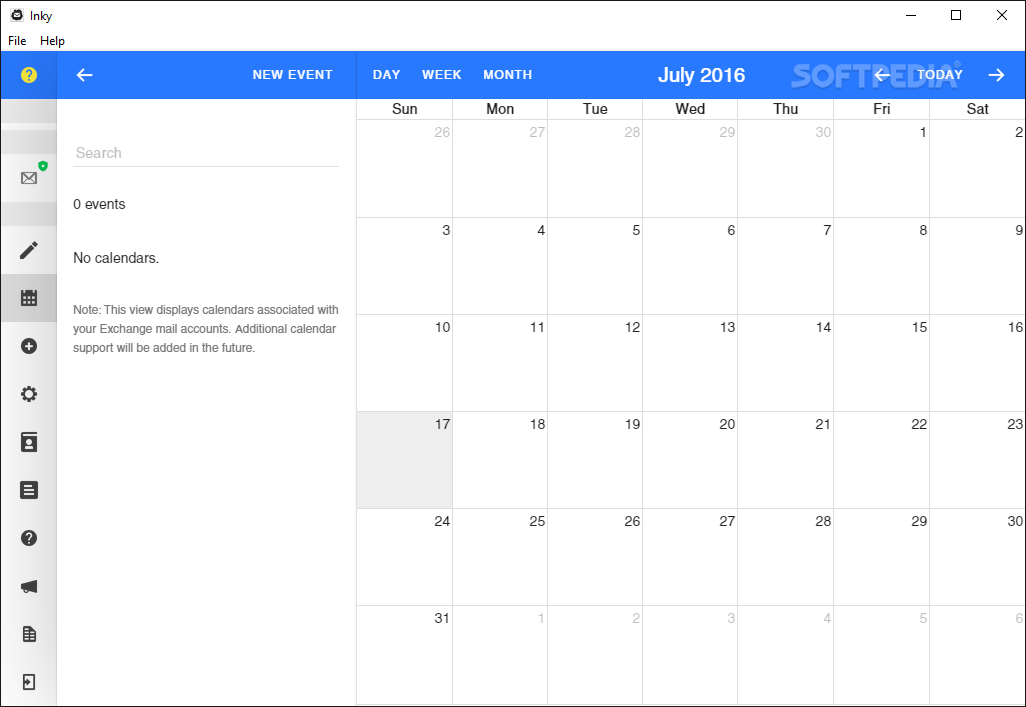This screenshot has width=1026, height=707.
Task: Click the 'July 2016' month title
Action: point(701,75)
